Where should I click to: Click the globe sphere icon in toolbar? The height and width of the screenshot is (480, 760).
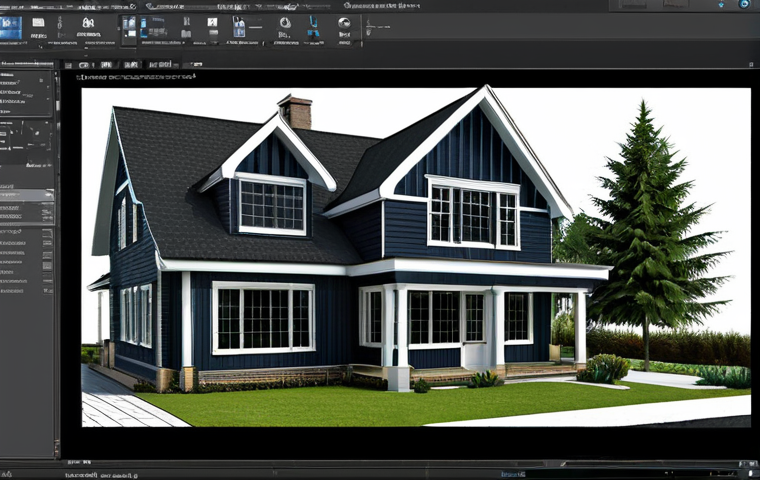coord(344,22)
